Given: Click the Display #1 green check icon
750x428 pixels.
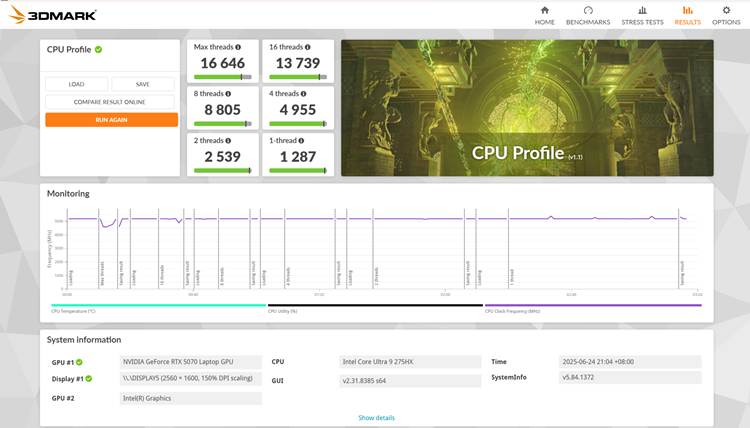Looking at the screenshot, I should [x=88, y=378].
